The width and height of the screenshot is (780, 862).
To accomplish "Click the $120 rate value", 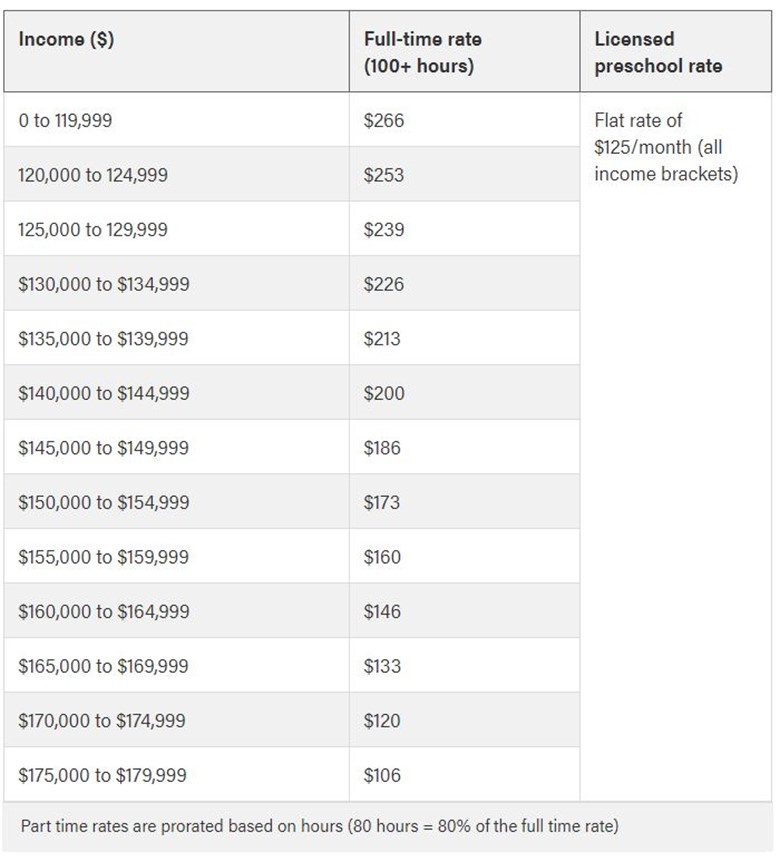I will [x=382, y=720].
